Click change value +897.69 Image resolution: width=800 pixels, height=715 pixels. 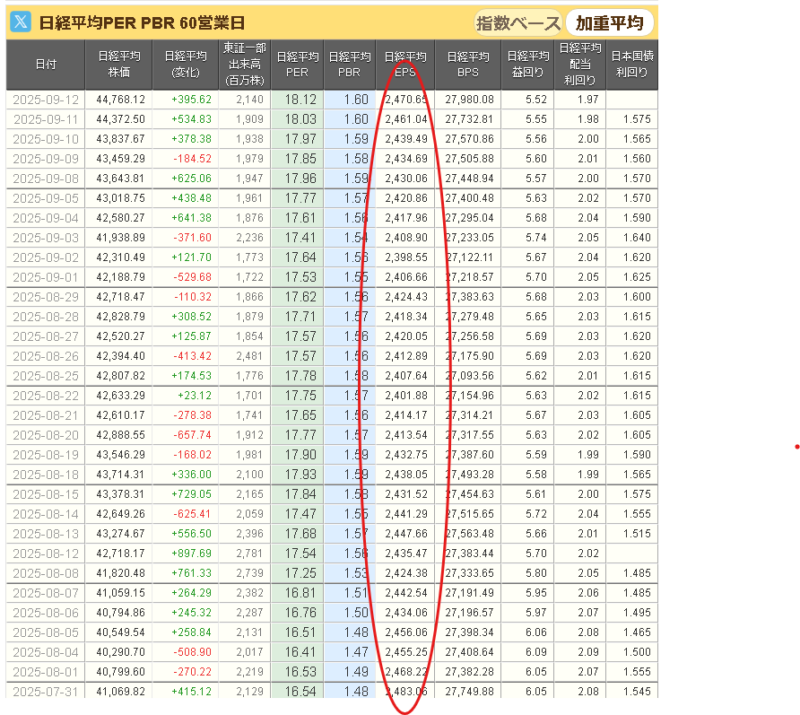pyautogui.click(x=191, y=554)
